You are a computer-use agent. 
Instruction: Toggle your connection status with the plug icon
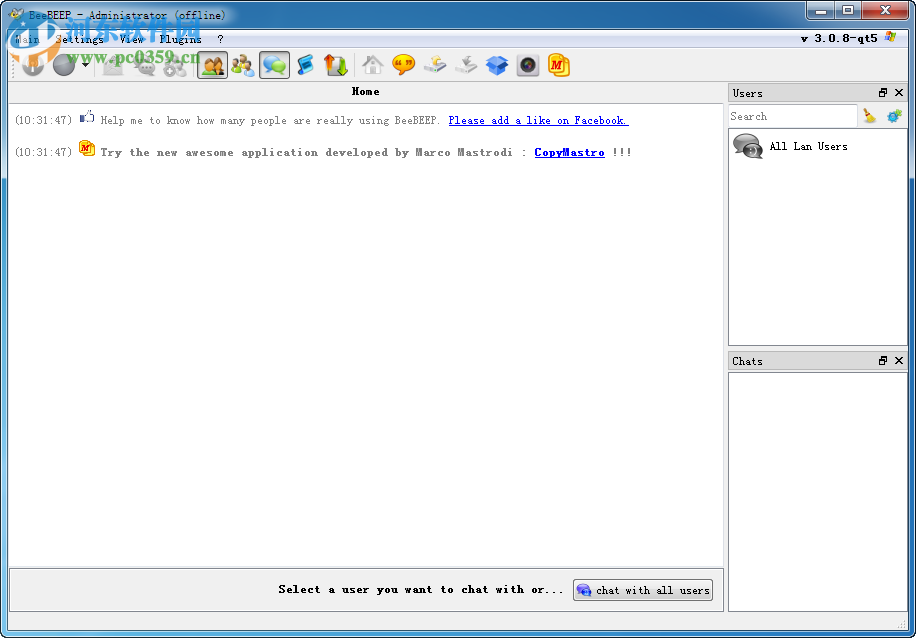click(31, 65)
